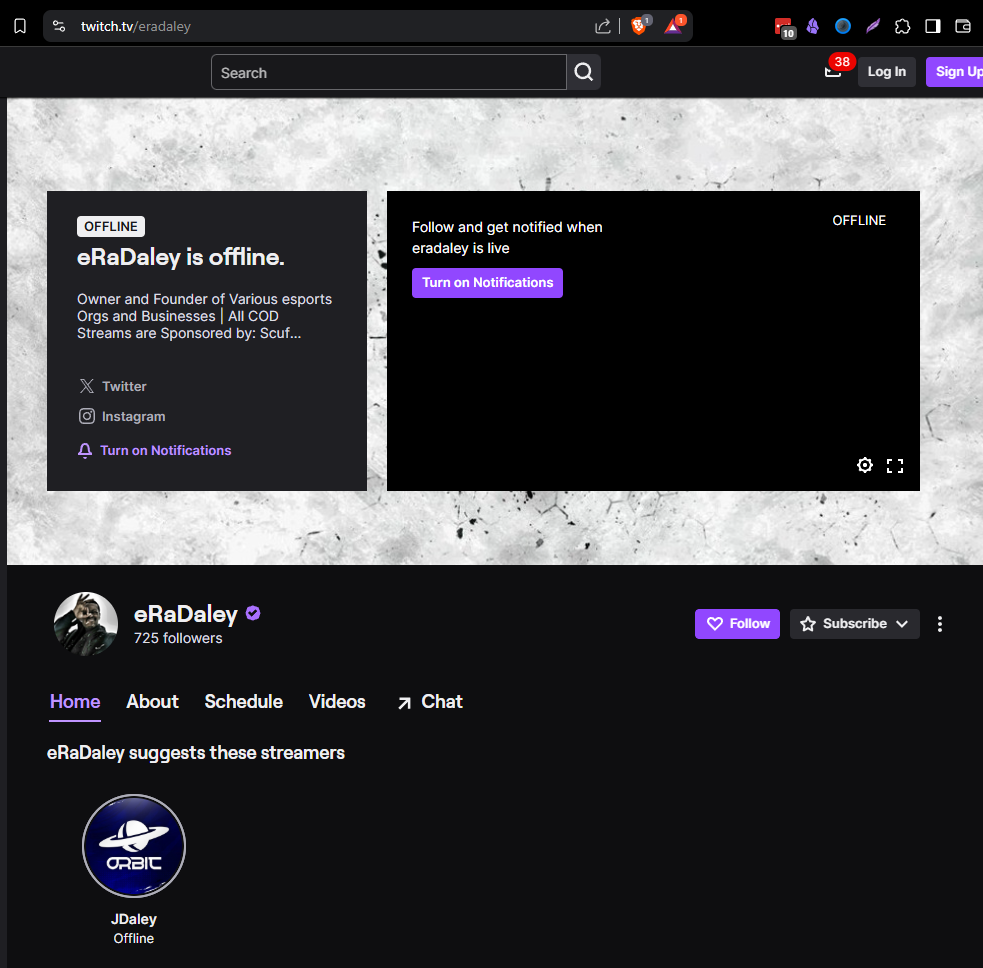Click eRaDaley's profile avatar
The width and height of the screenshot is (983, 968).
tap(86, 624)
